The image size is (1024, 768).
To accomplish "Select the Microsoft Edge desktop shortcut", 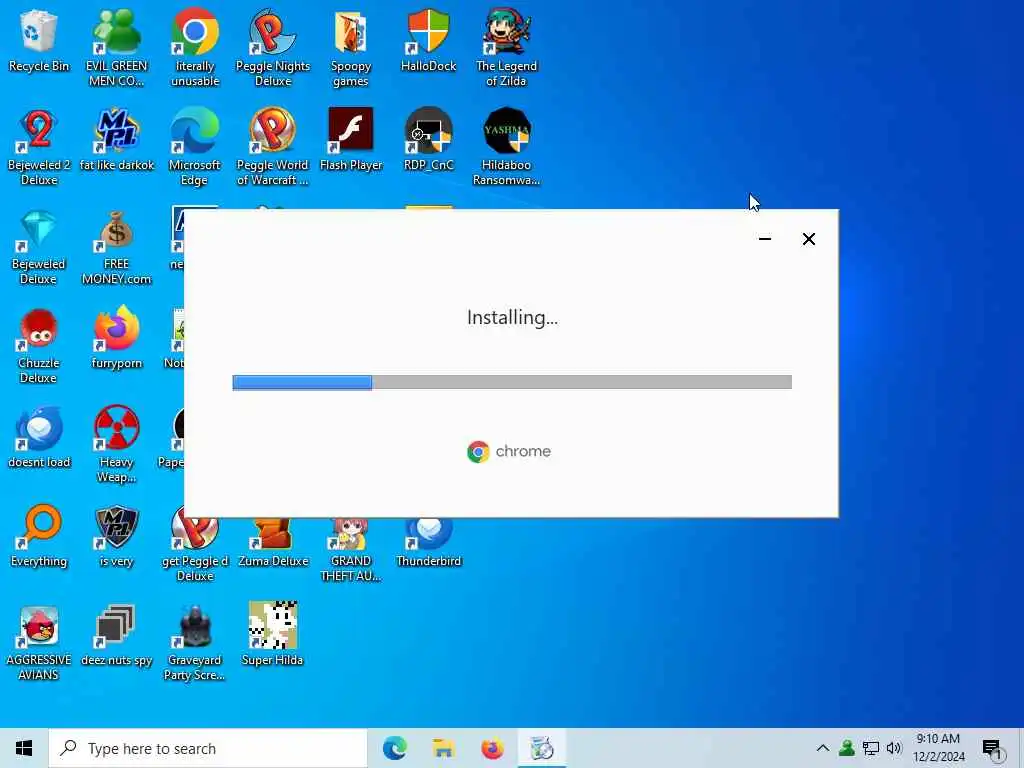I will 195,147.
